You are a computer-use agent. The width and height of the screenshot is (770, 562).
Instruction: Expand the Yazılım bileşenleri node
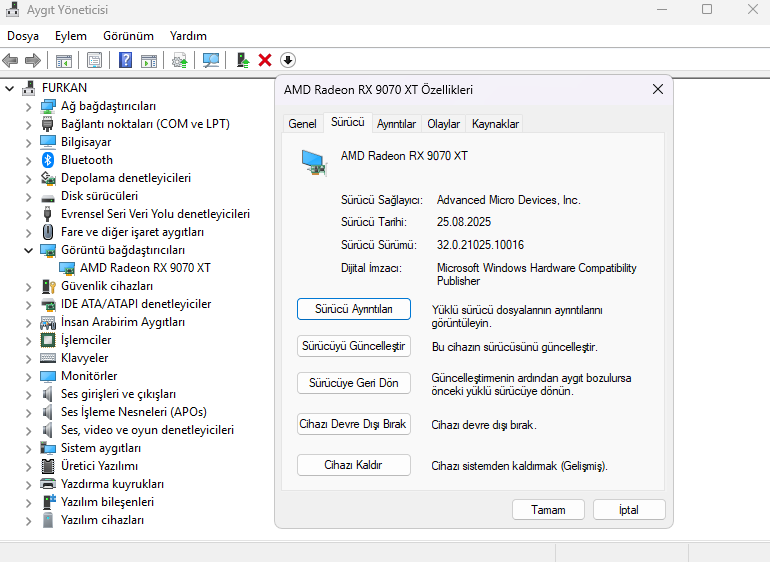(x=28, y=503)
